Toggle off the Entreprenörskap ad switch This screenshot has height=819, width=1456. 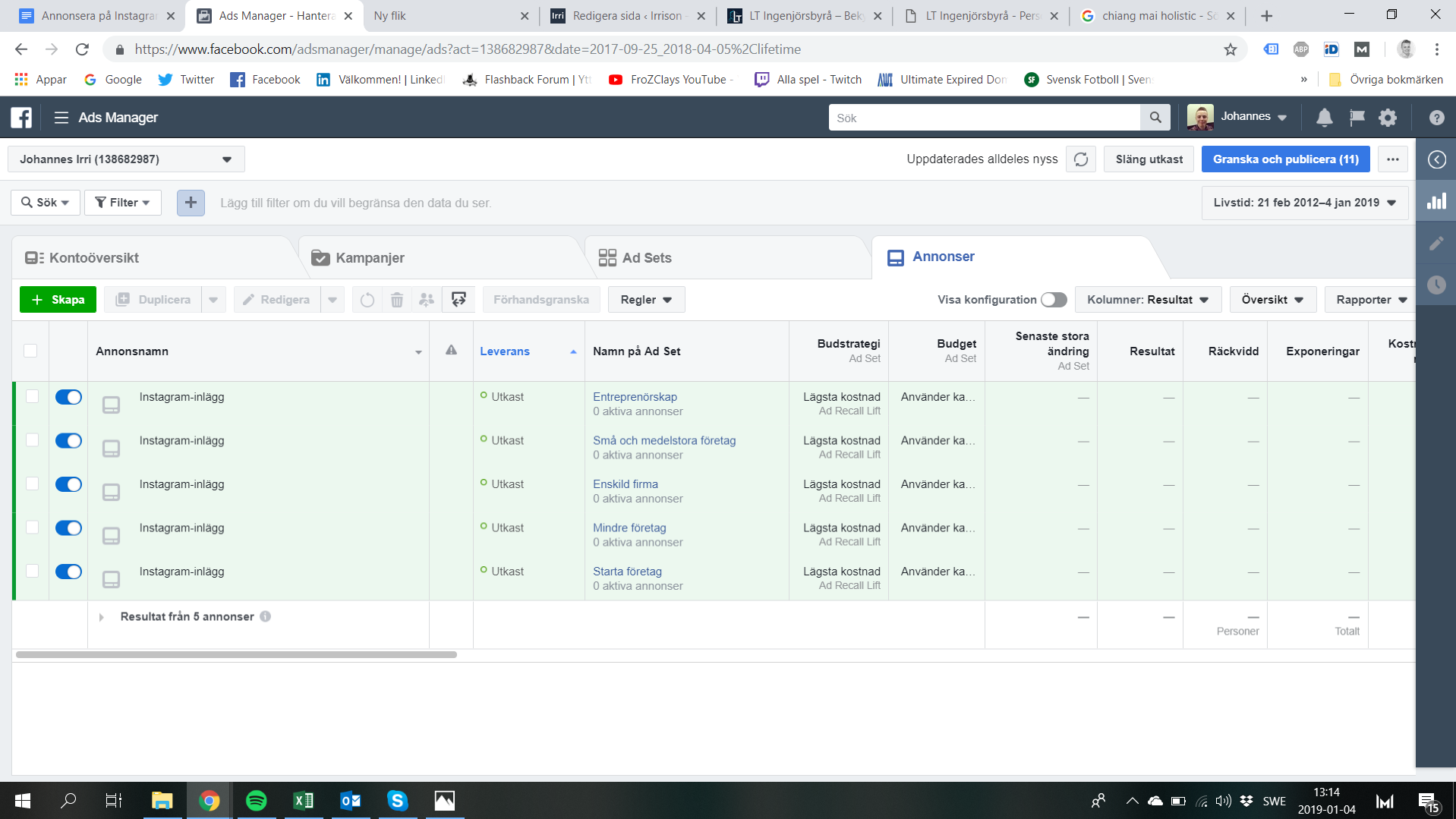pyautogui.click(x=68, y=397)
